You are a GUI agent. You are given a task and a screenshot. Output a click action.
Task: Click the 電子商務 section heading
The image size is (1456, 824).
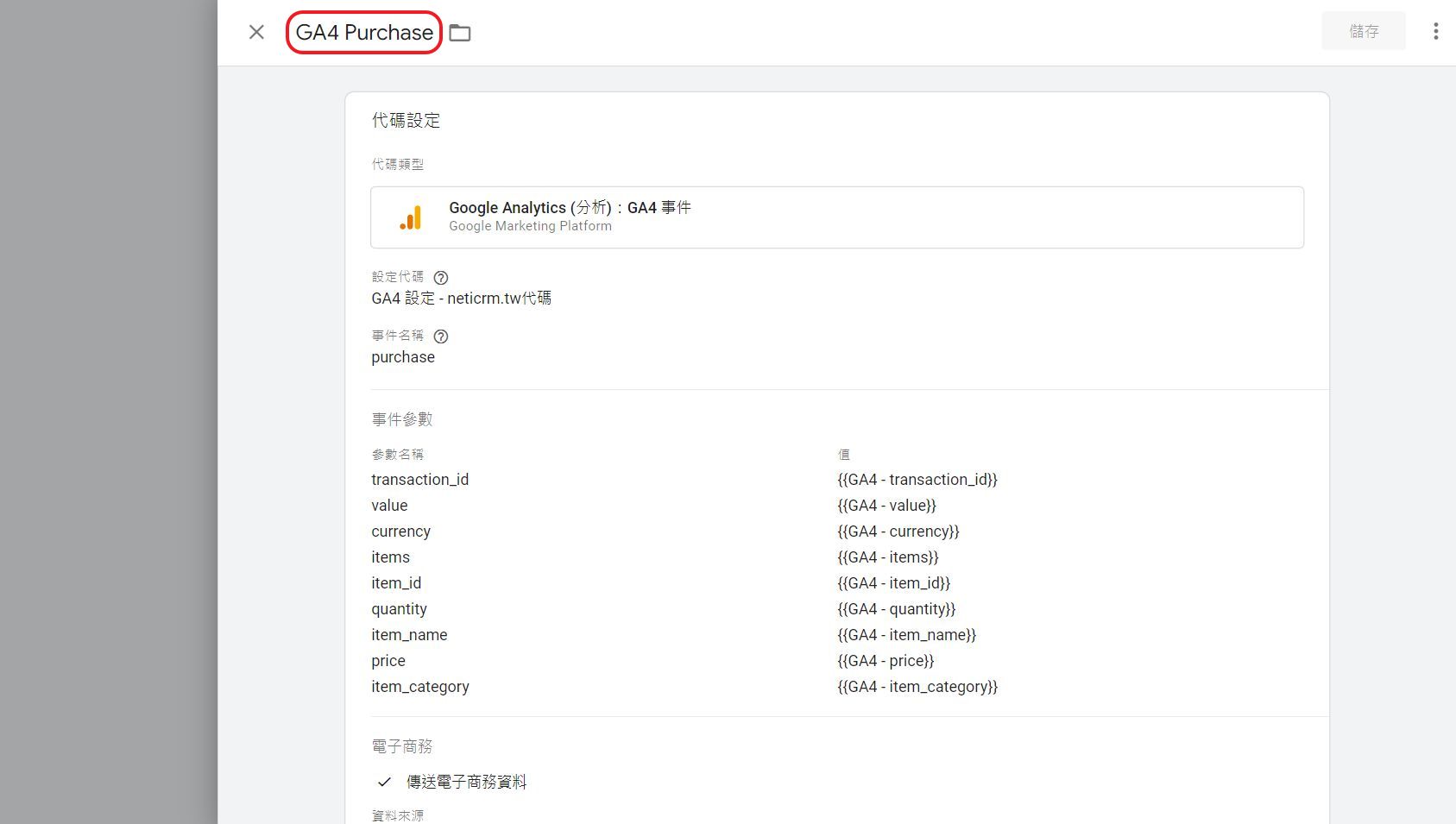pyautogui.click(x=401, y=746)
